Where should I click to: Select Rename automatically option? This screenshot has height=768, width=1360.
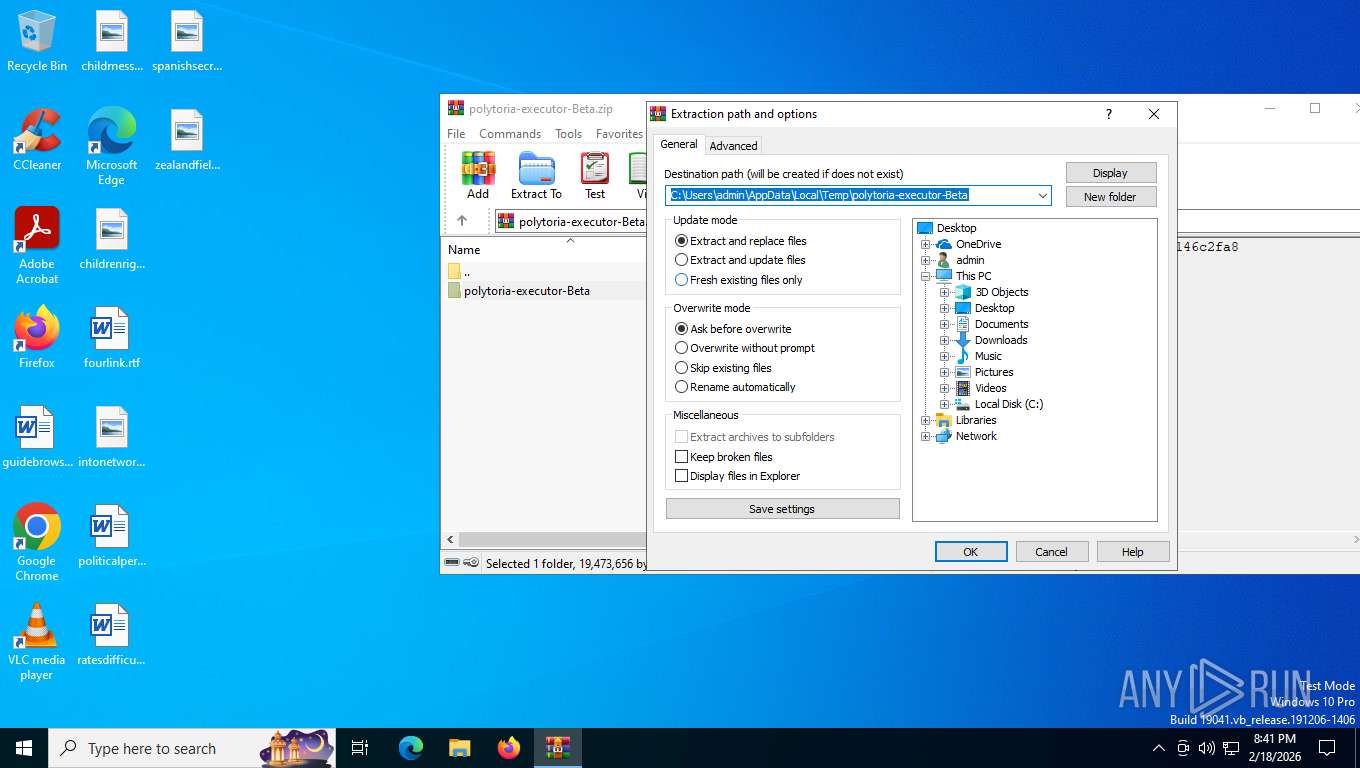pos(735,387)
